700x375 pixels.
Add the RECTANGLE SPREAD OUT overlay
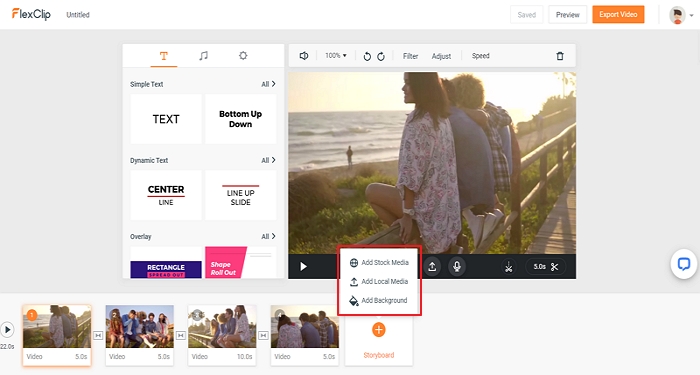pos(166,262)
